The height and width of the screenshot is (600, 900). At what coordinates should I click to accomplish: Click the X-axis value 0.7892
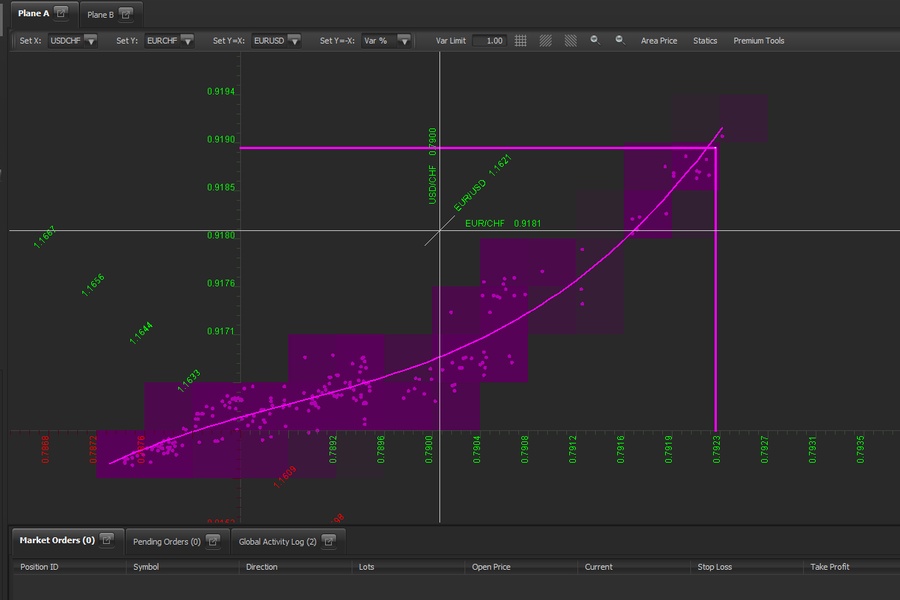point(333,450)
